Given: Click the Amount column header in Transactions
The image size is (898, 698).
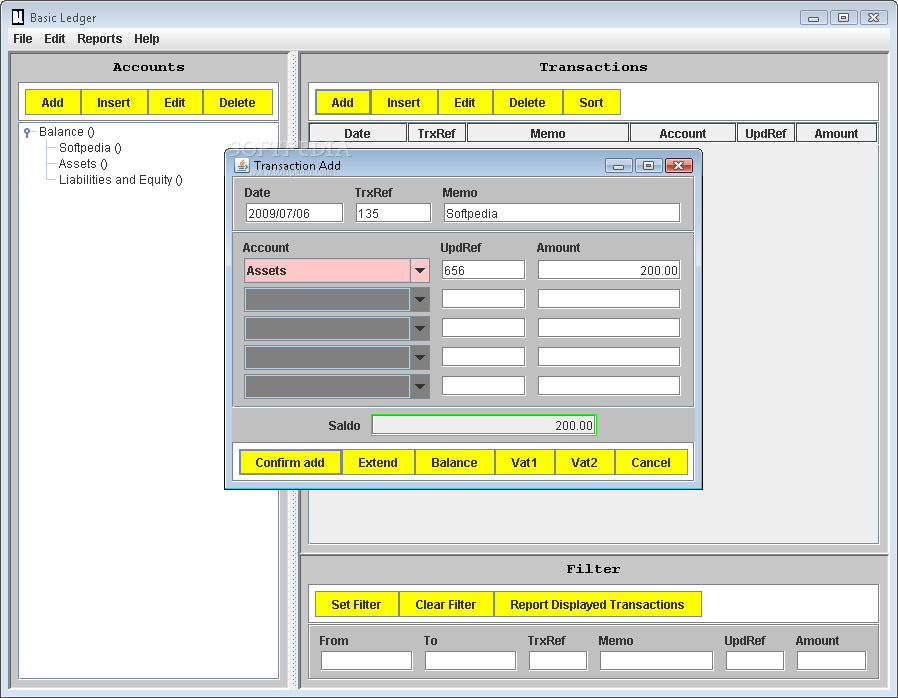Looking at the screenshot, I should [x=836, y=133].
